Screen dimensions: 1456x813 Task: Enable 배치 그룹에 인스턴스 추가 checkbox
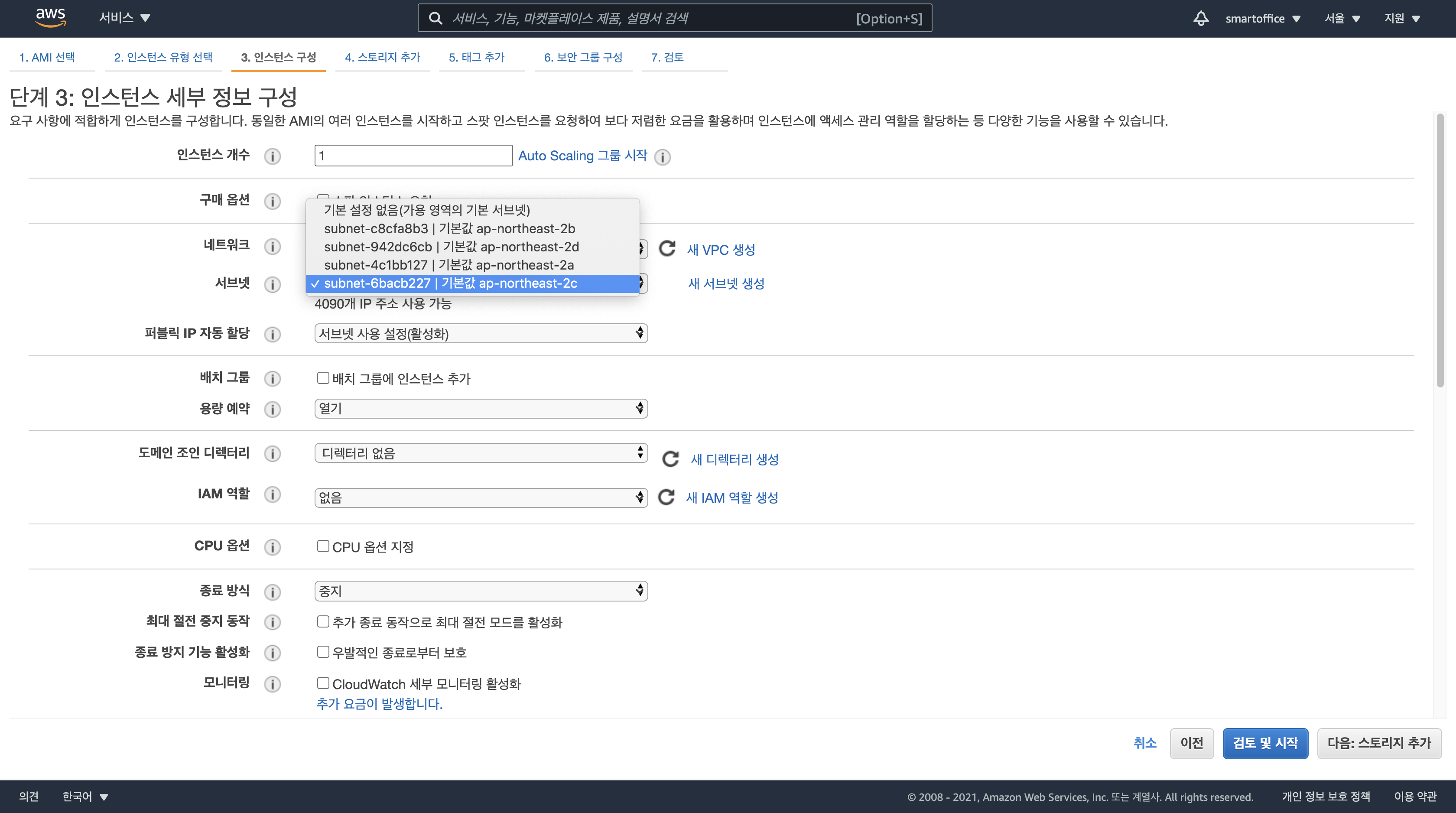pos(323,377)
